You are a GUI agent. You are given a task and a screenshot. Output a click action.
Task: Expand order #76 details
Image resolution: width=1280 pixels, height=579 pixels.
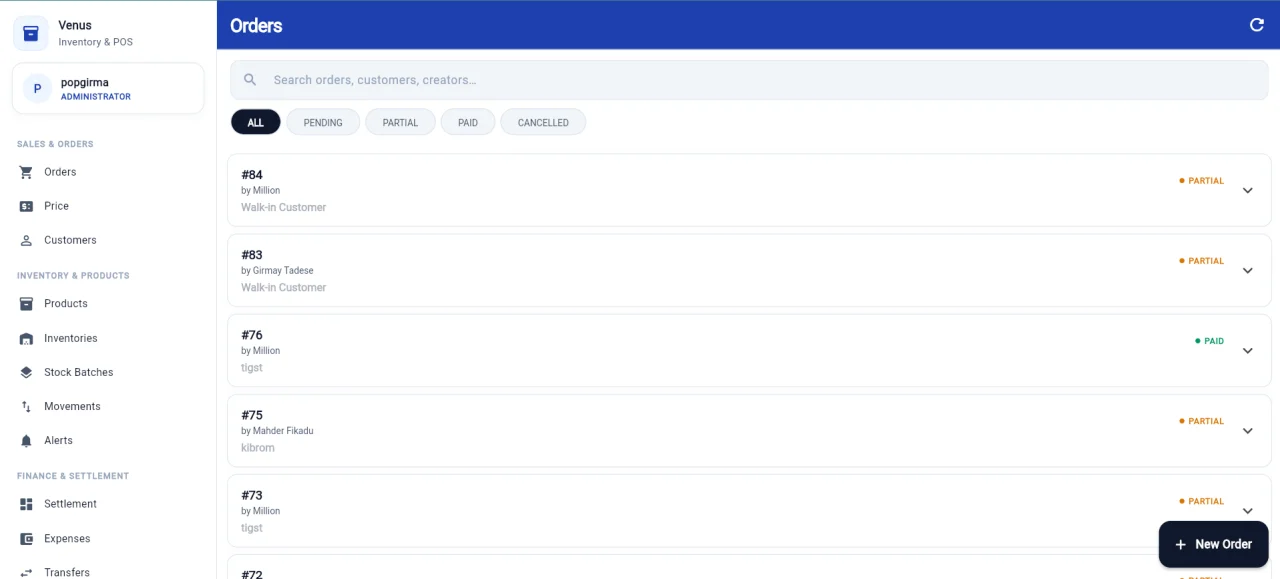[x=1247, y=350]
